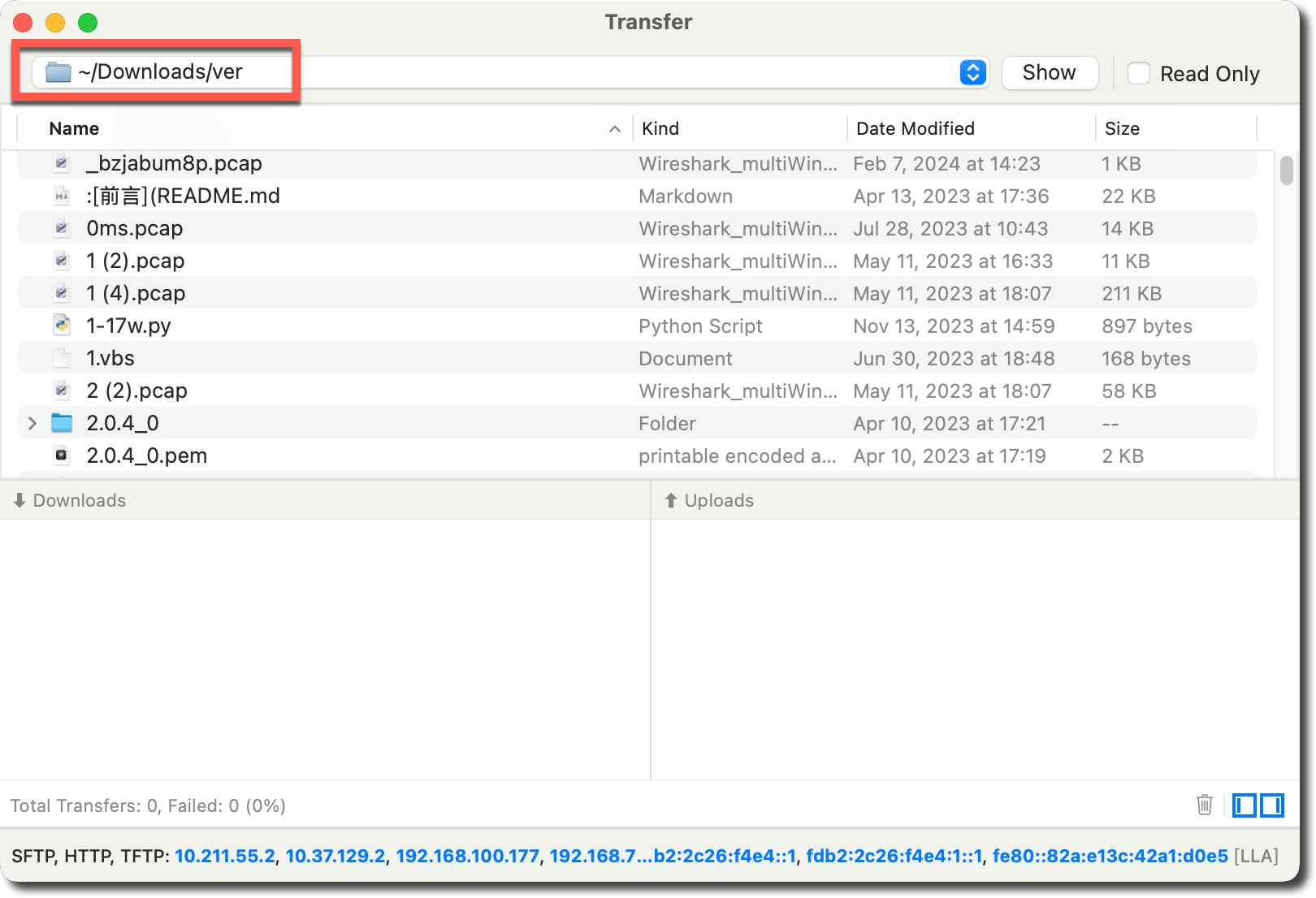This screenshot has height=898, width=1316.
Task: Expand the 2.0.4_0 folder
Action: 32,423
